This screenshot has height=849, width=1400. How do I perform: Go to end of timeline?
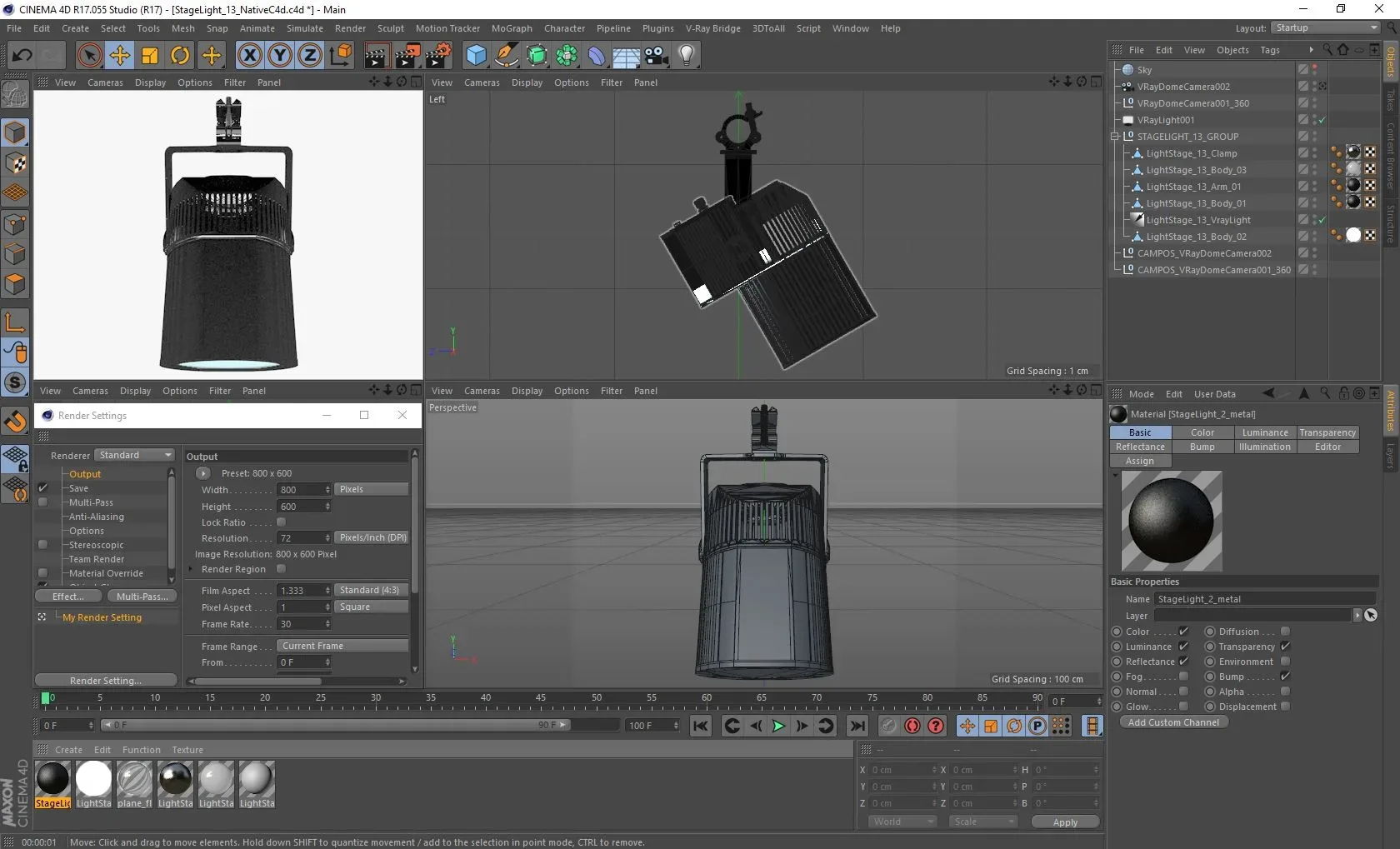(x=857, y=726)
